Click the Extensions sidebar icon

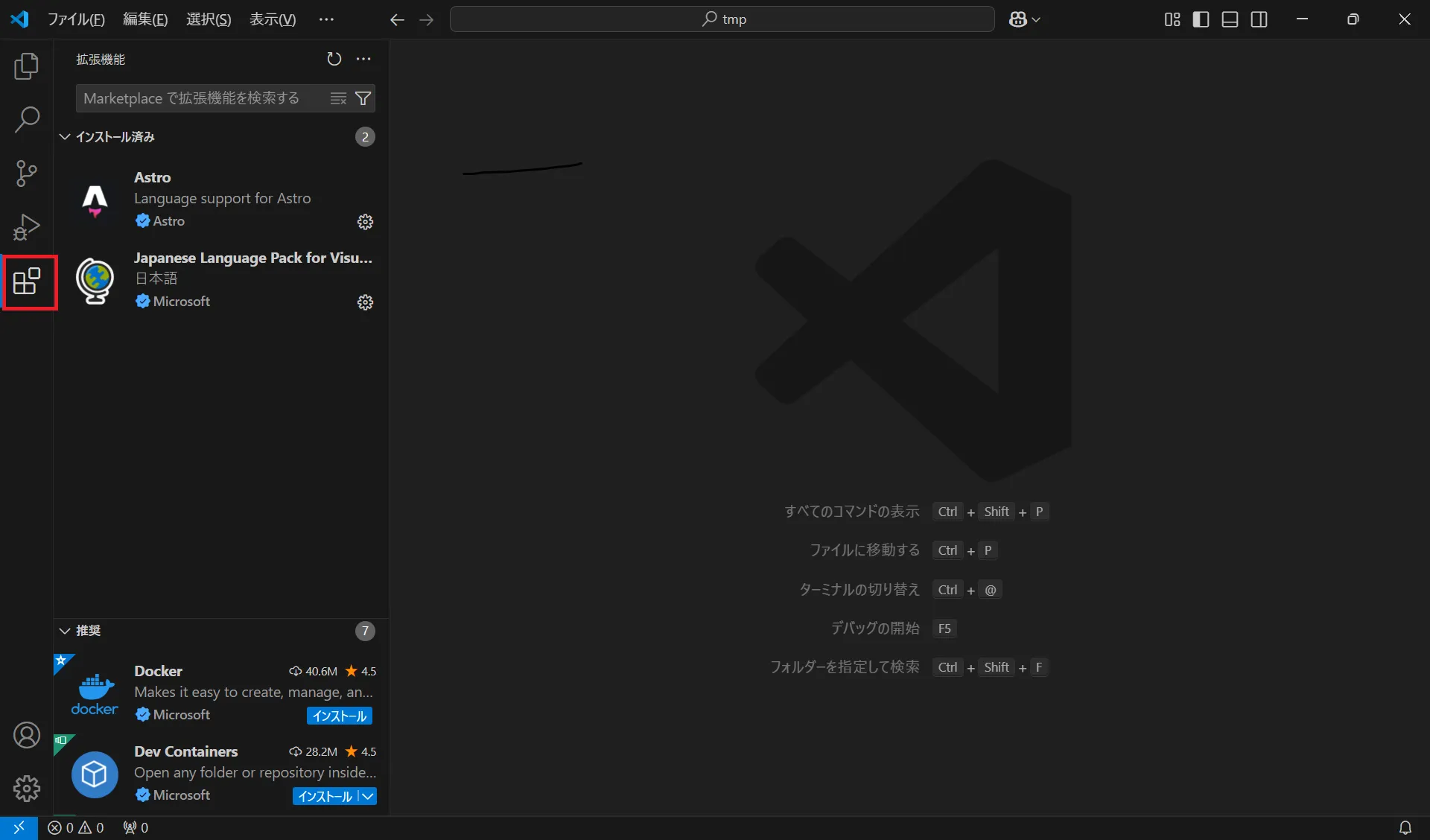pos(27,281)
